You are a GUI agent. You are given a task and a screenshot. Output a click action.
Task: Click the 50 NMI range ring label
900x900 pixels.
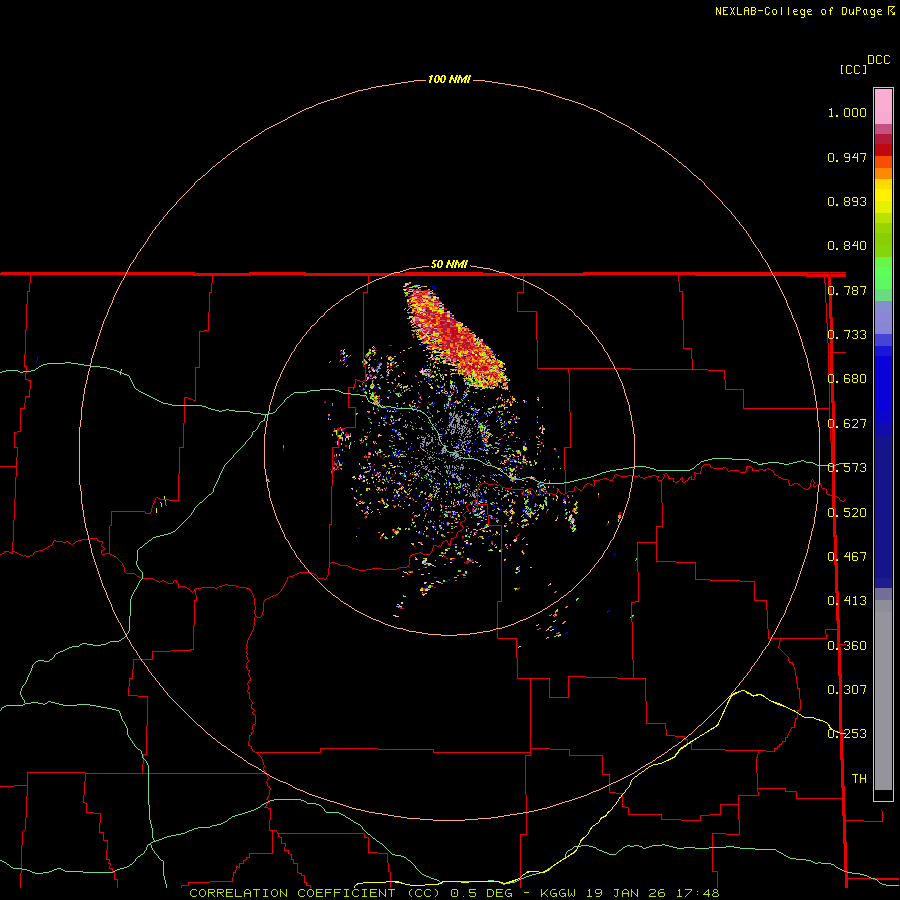(449, 265)
